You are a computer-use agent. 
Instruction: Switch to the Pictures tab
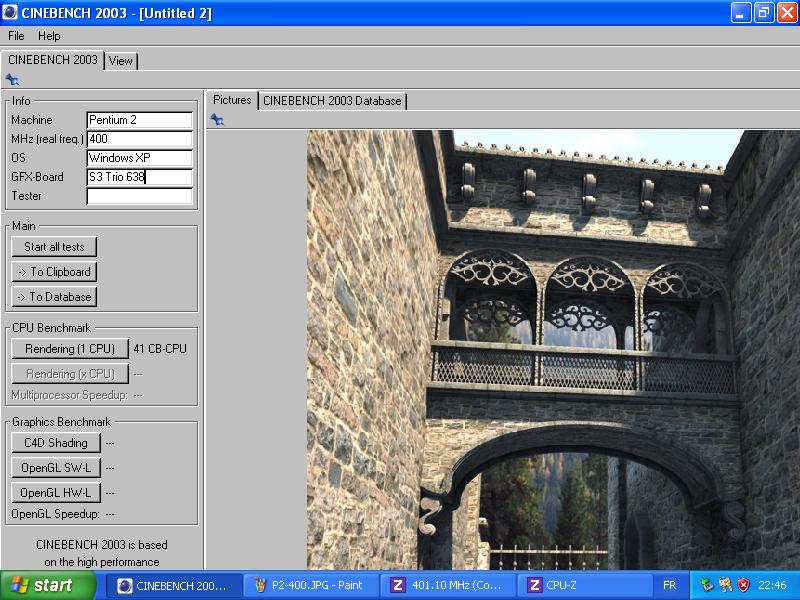coord(232,100)
